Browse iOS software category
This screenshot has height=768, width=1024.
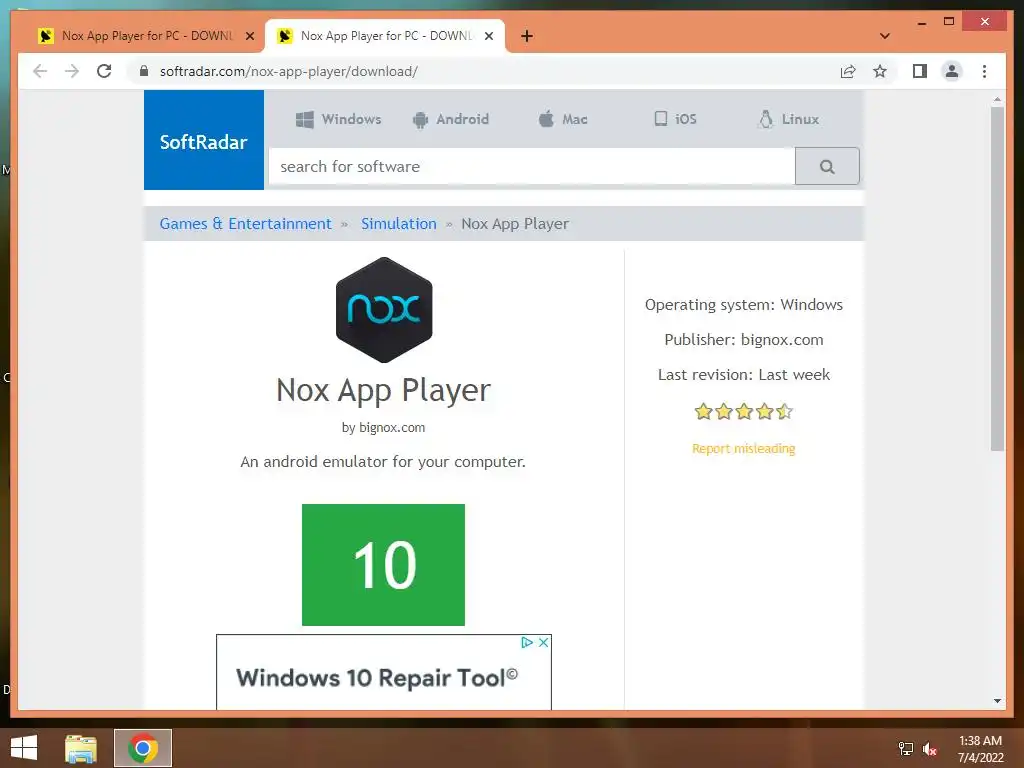click(675, 119)
